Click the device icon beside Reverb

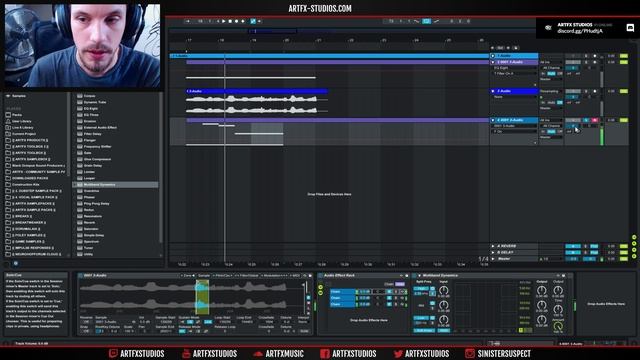coord(80,222)
